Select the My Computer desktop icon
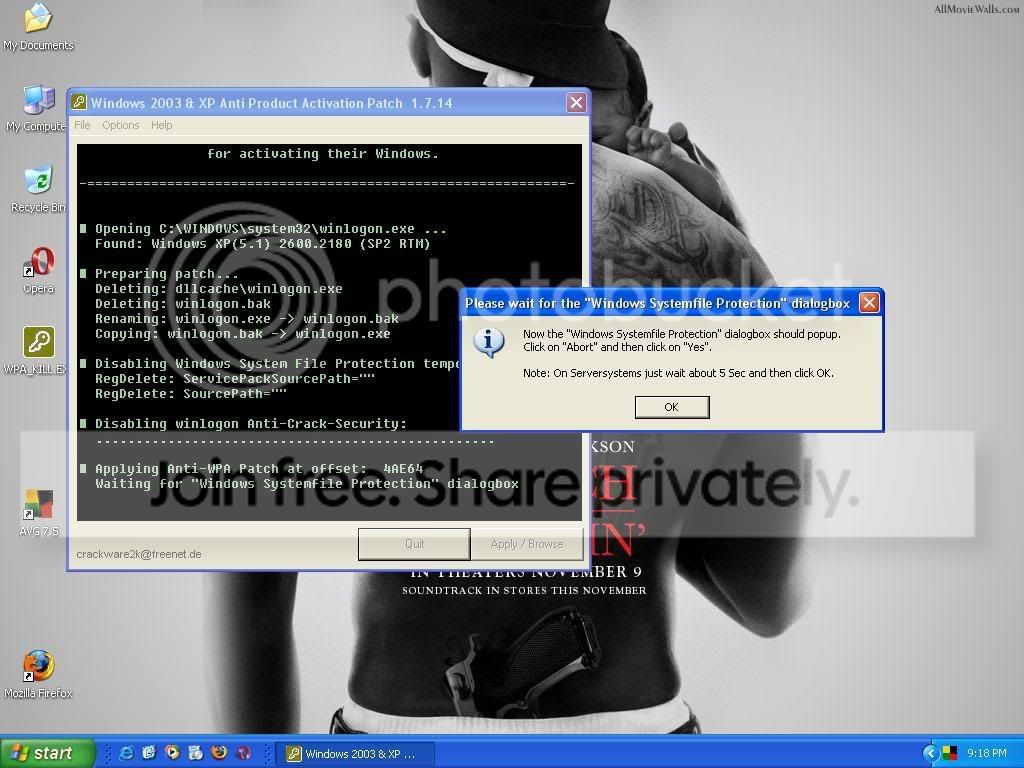This screenshot has width=1024, height=768. pos(36,108)
